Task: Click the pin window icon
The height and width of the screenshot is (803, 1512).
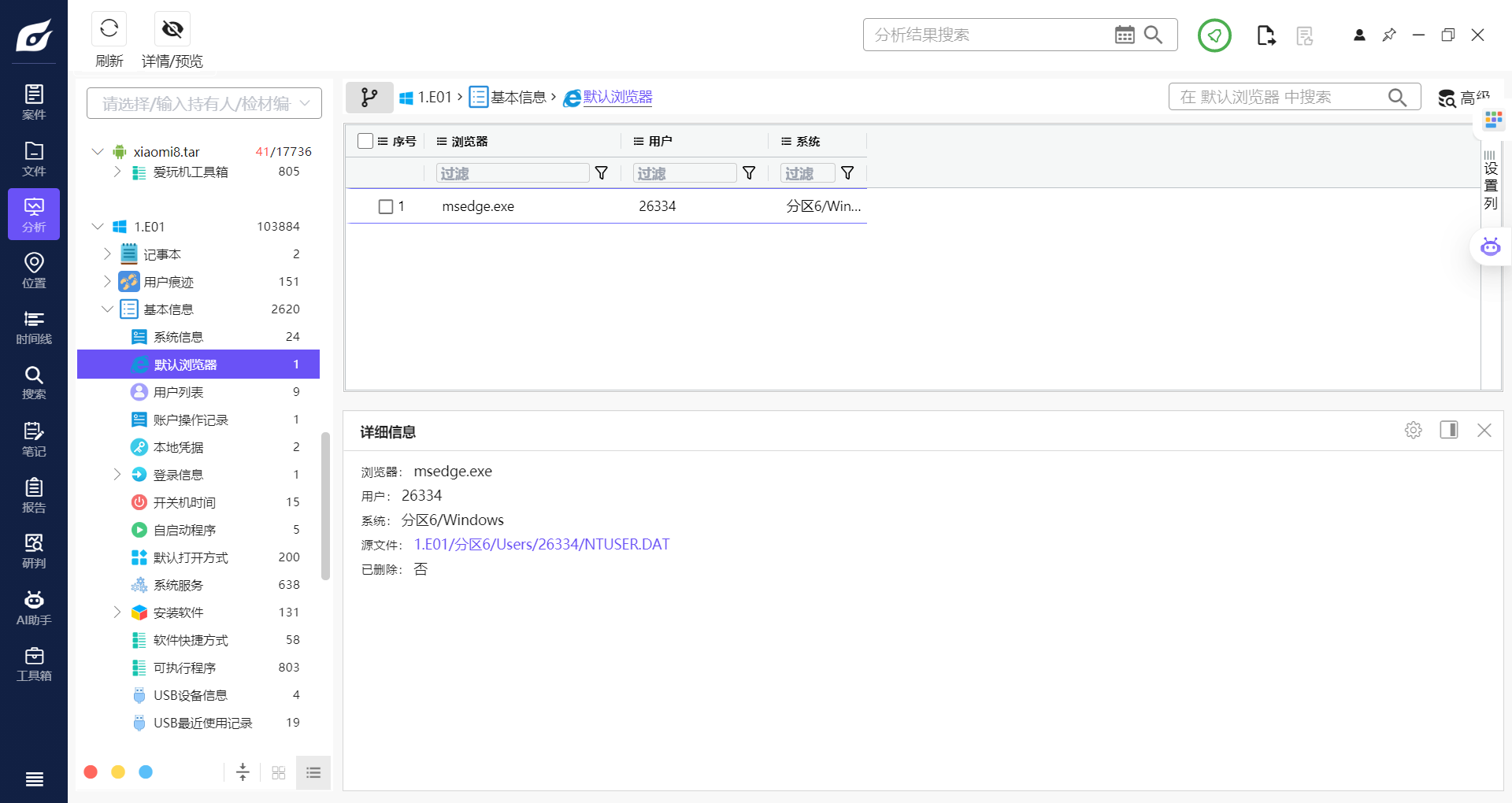Action: (1389, 35)
